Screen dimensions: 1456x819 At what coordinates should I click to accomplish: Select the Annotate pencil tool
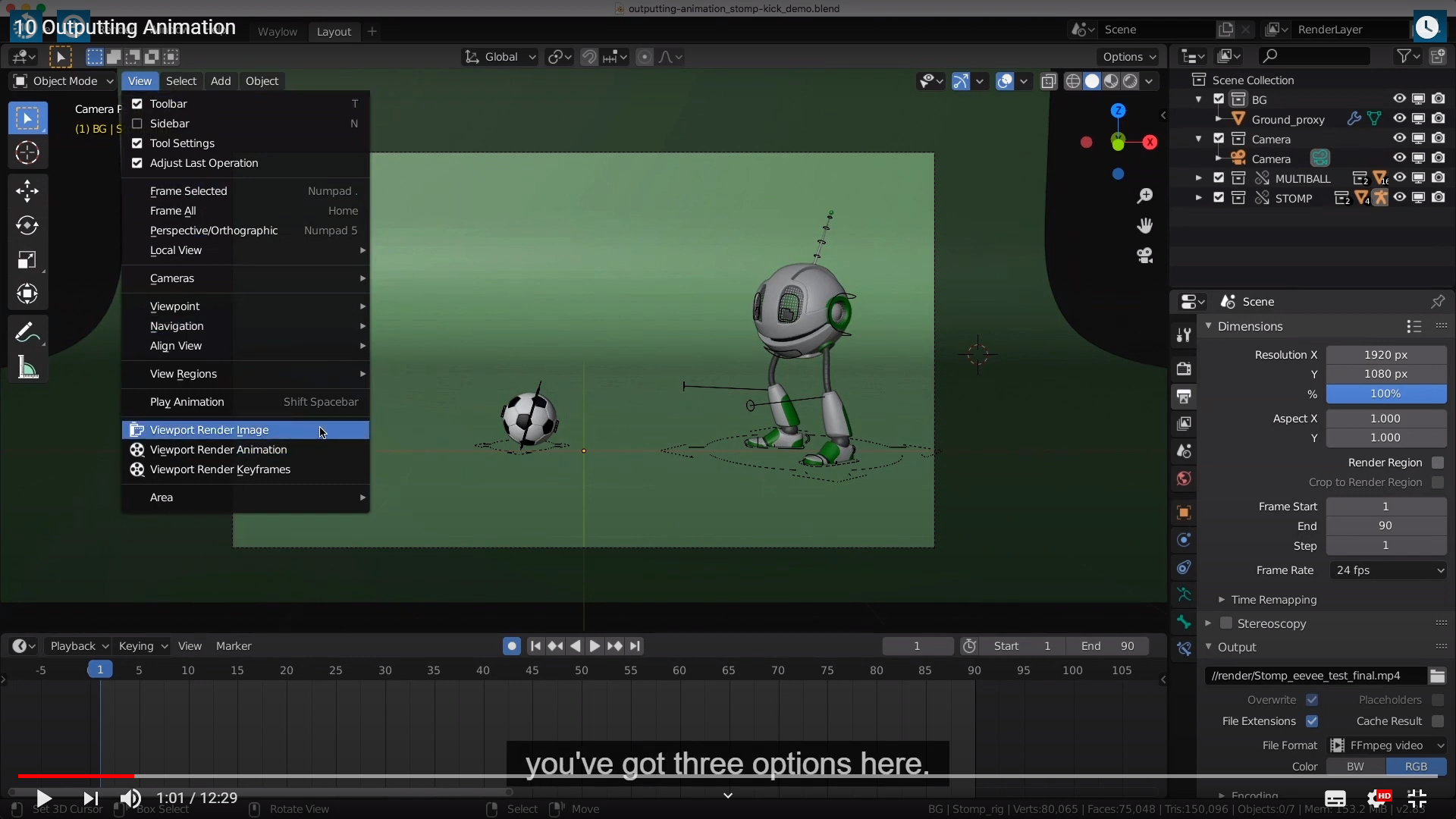coord(27,332)
